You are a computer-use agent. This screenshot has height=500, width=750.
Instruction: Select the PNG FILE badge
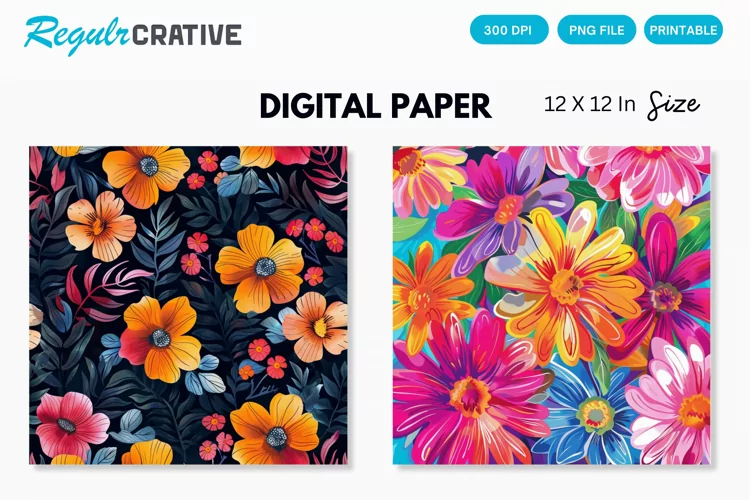tap(596, 30)
